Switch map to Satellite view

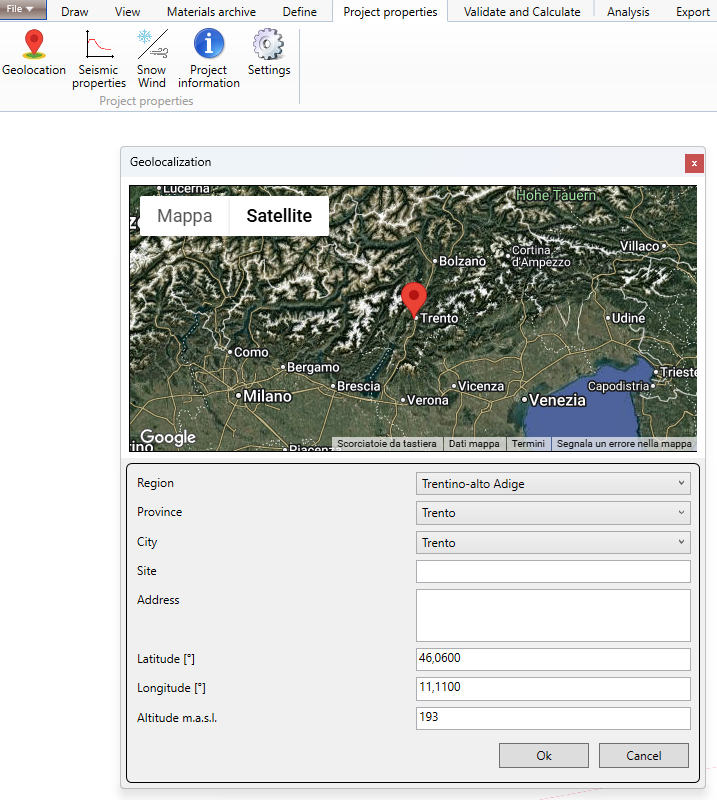tap(279, 216)
